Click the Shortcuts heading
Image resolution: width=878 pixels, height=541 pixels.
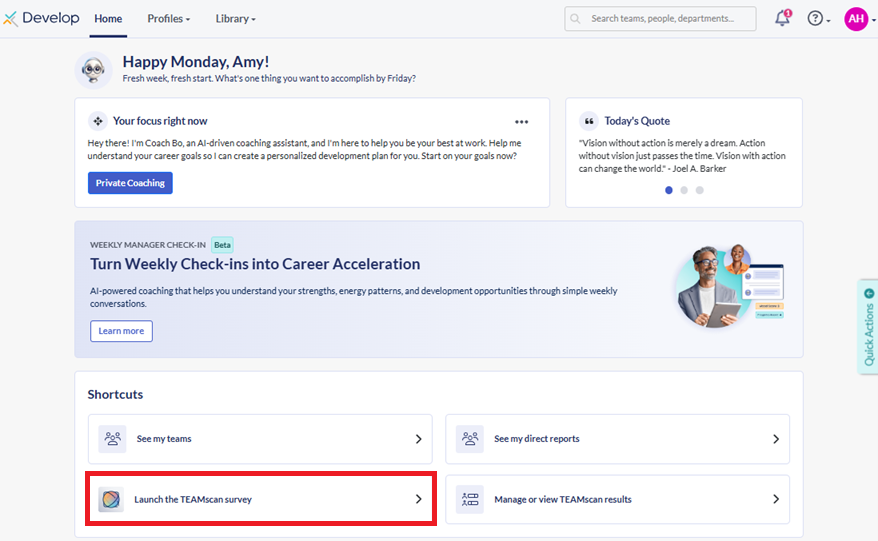[115, 394]
